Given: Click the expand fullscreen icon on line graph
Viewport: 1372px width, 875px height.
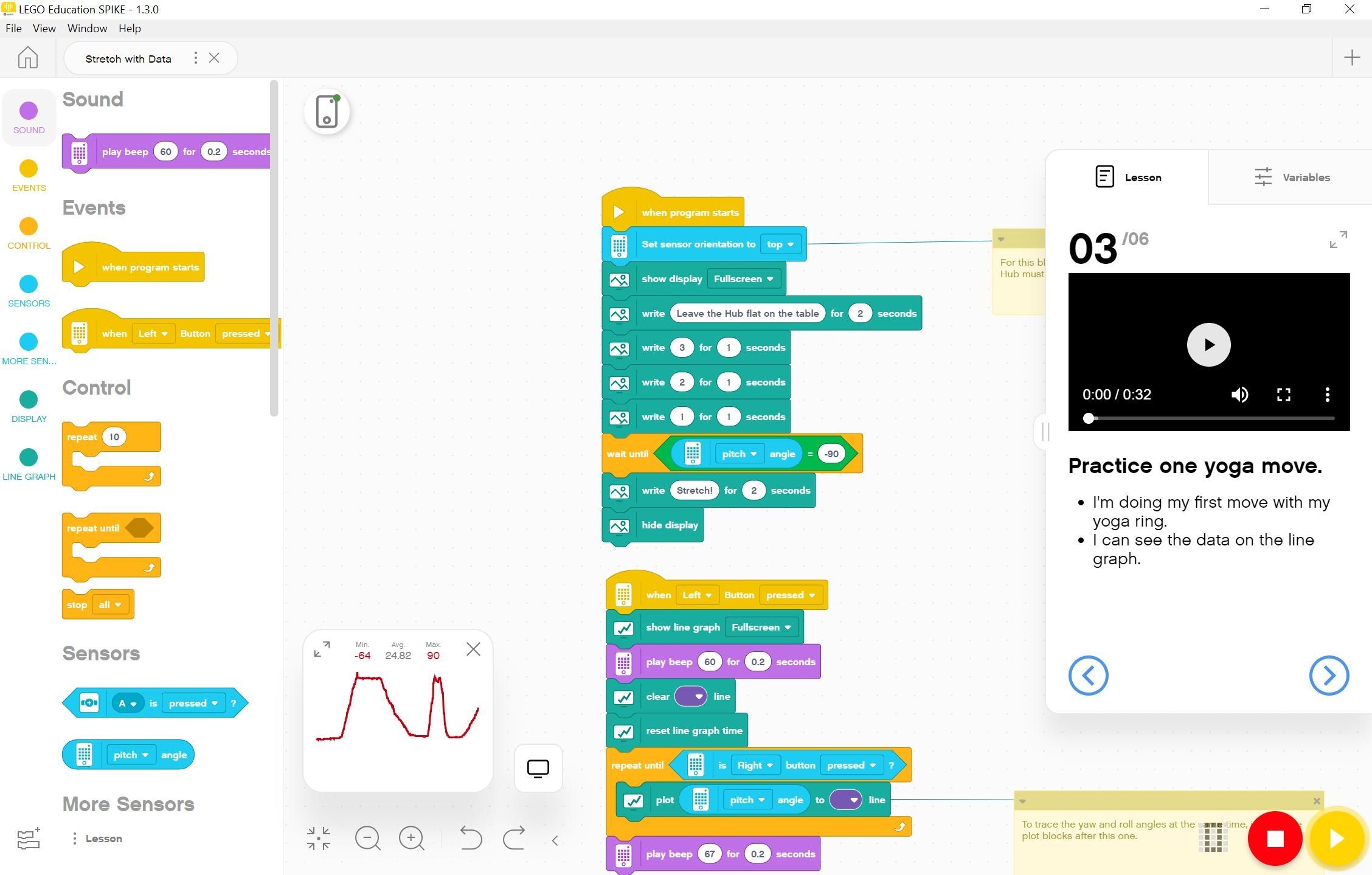Looking at the screenshot, I should [322, 649].
